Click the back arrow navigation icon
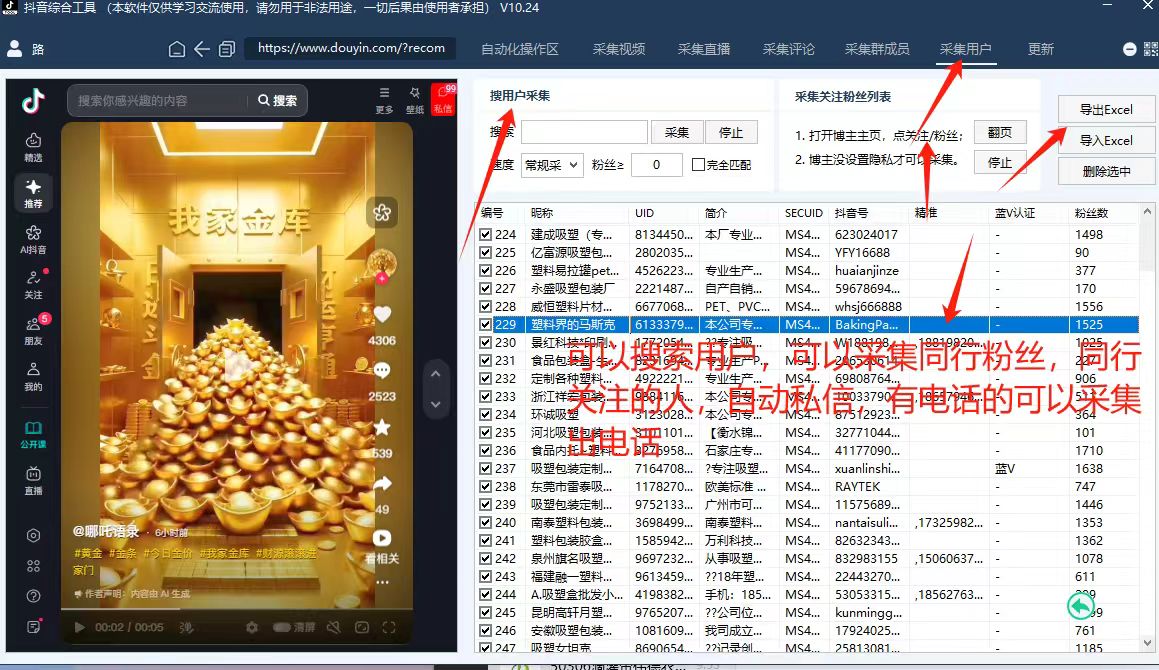 (x=202, y=49)
